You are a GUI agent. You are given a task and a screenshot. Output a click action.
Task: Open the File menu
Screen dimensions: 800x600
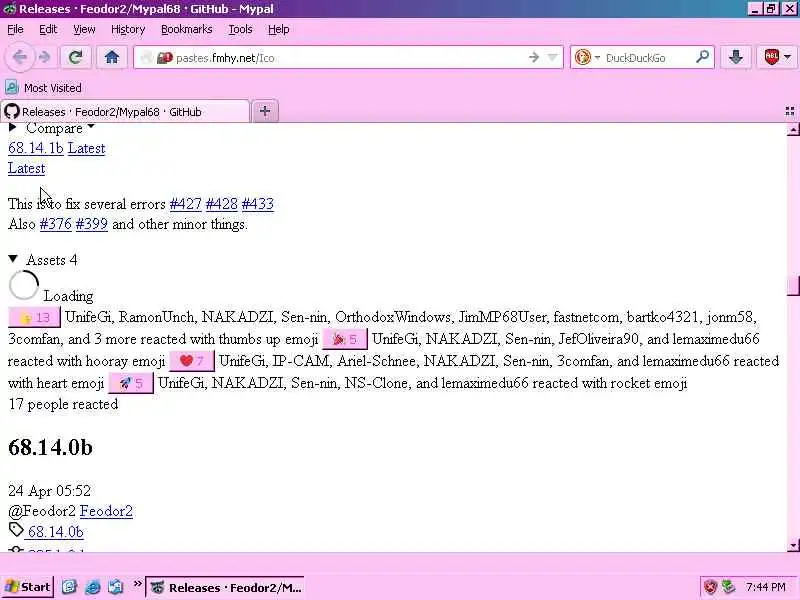coord(15,30)
